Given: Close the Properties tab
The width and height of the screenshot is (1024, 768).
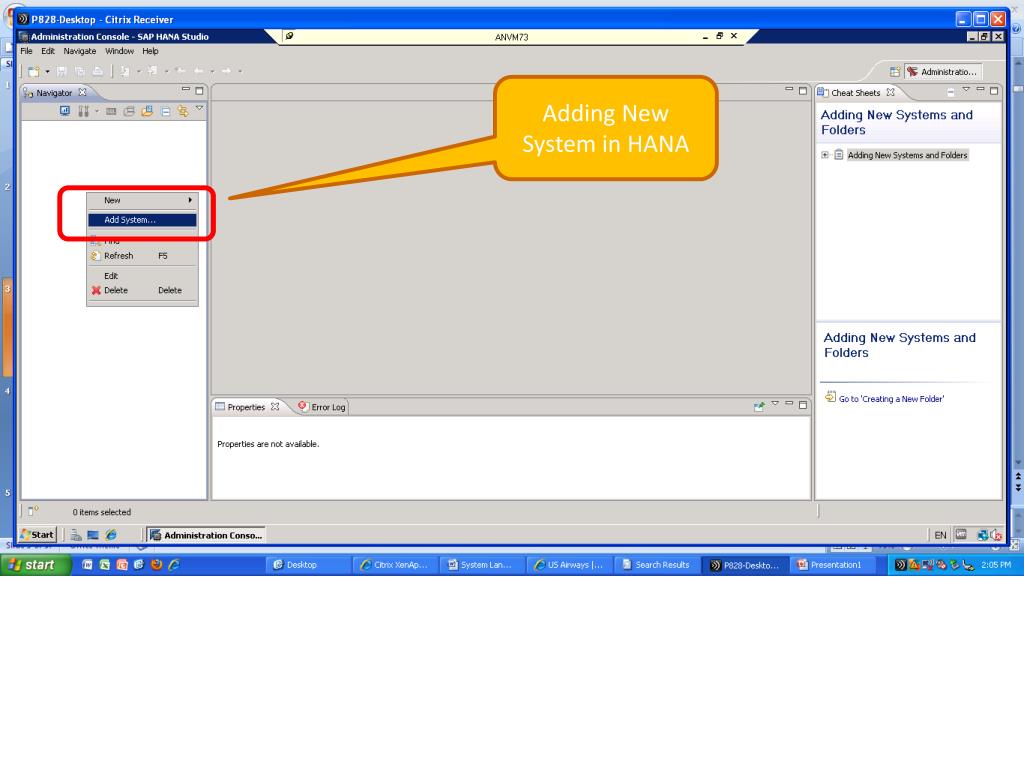Looking at the screenshot, I should click(x=275, y=406).
